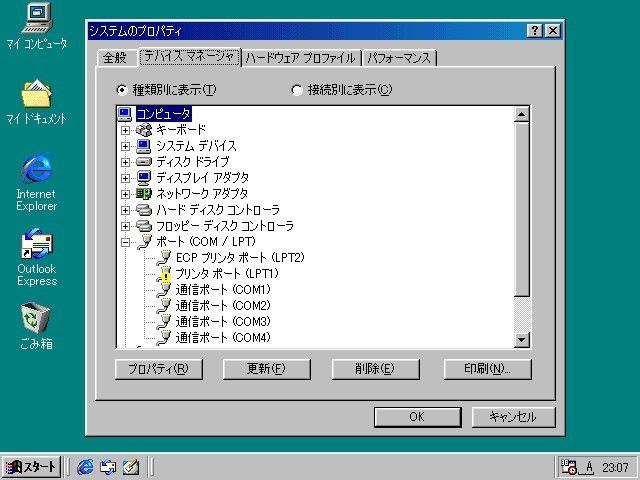Launch Outlook Express from quick launch bar

[108, 467]
